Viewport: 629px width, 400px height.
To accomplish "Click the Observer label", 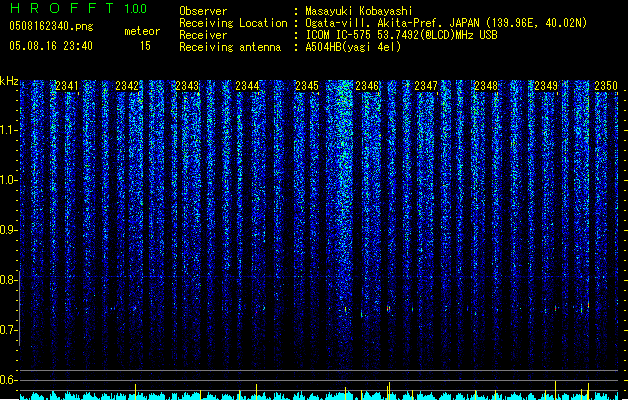I will (x=203, y=11).
